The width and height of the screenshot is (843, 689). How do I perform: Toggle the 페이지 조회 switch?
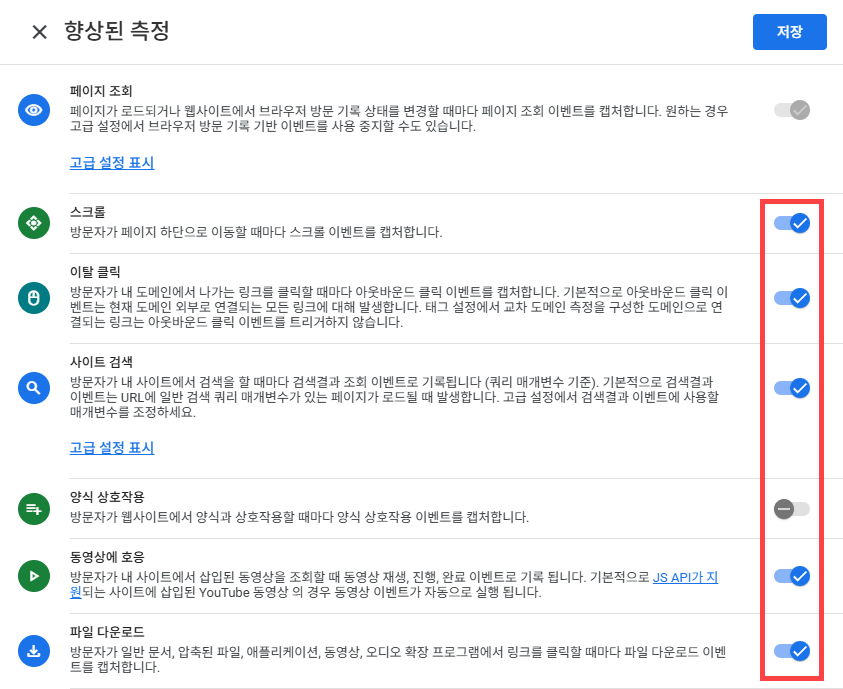[x=791, y=110]
